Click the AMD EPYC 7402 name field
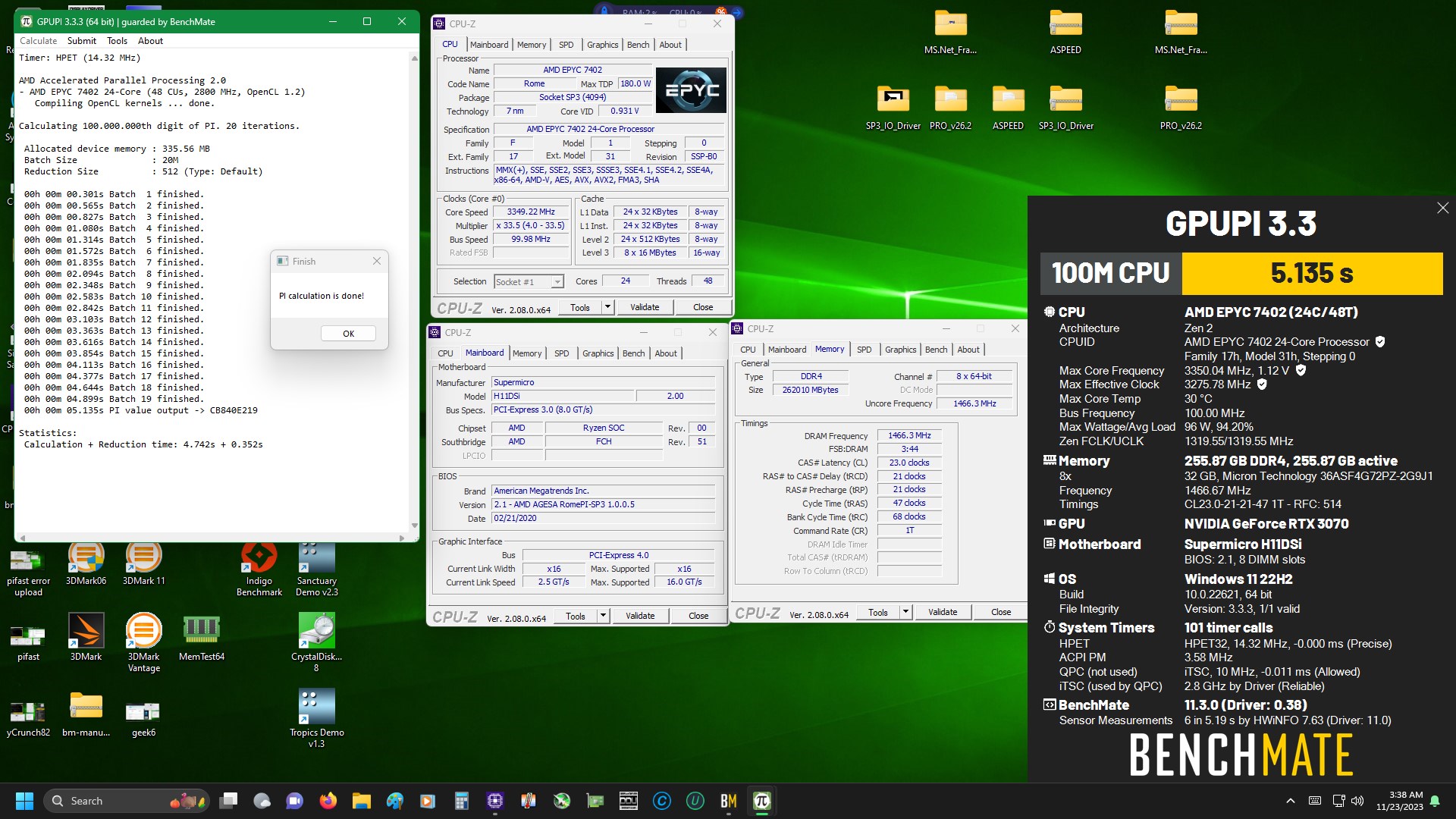Screen dimensions: 1456x819 tap(573, 70)
